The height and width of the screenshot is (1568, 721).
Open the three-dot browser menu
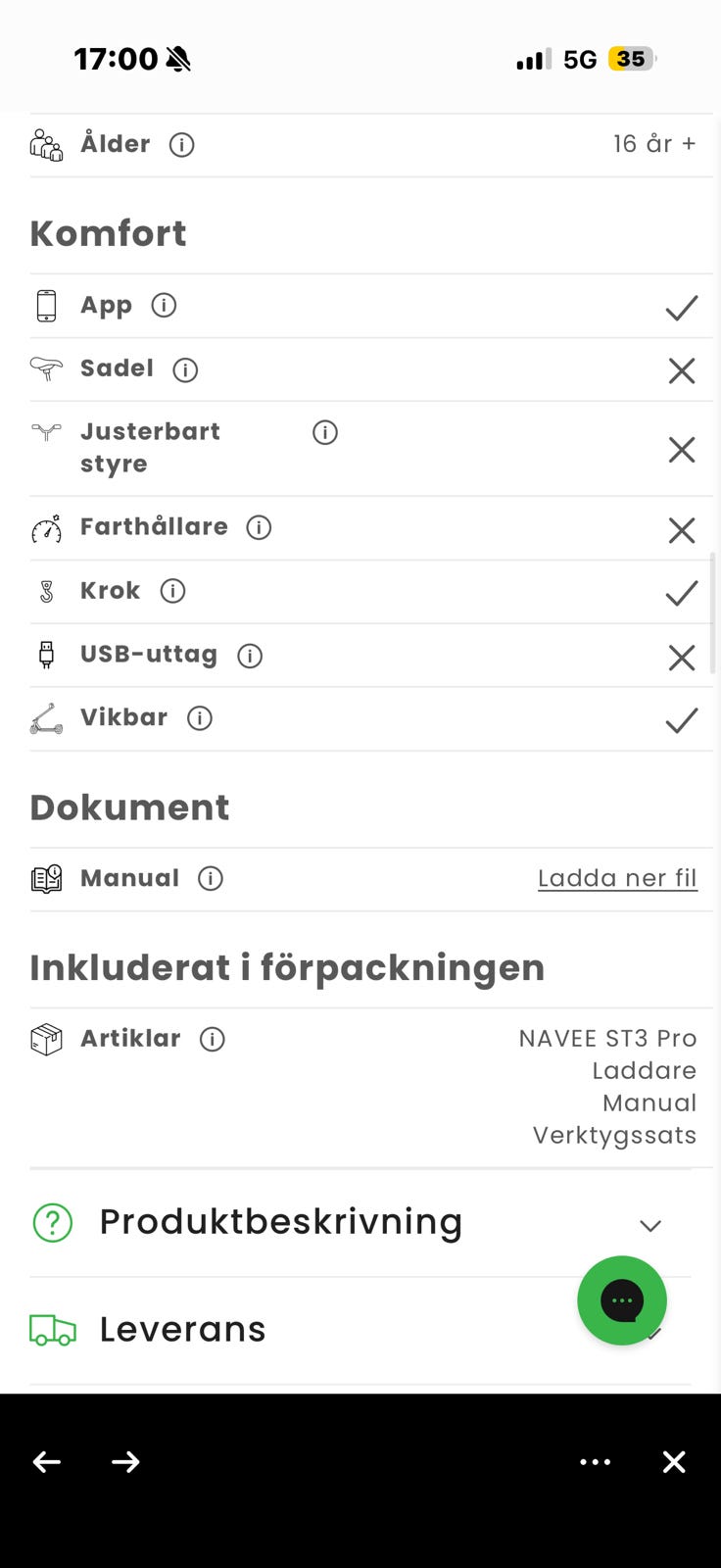click(x=595, y=1462)
